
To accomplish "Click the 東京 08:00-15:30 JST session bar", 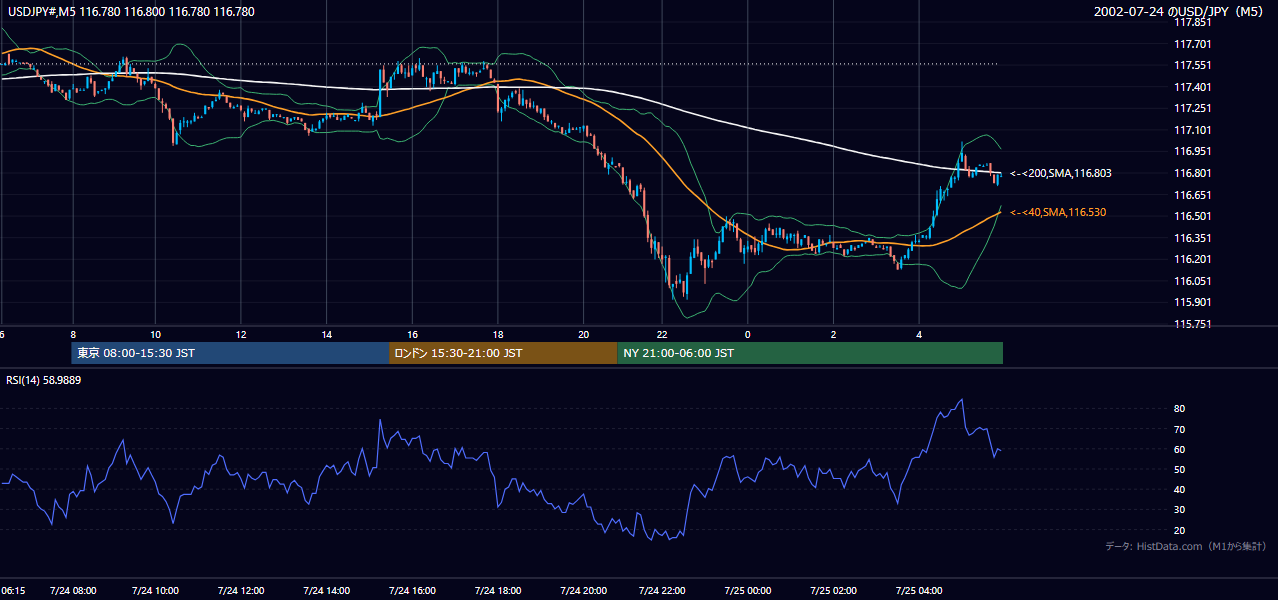I will click(x=230, y=353).
